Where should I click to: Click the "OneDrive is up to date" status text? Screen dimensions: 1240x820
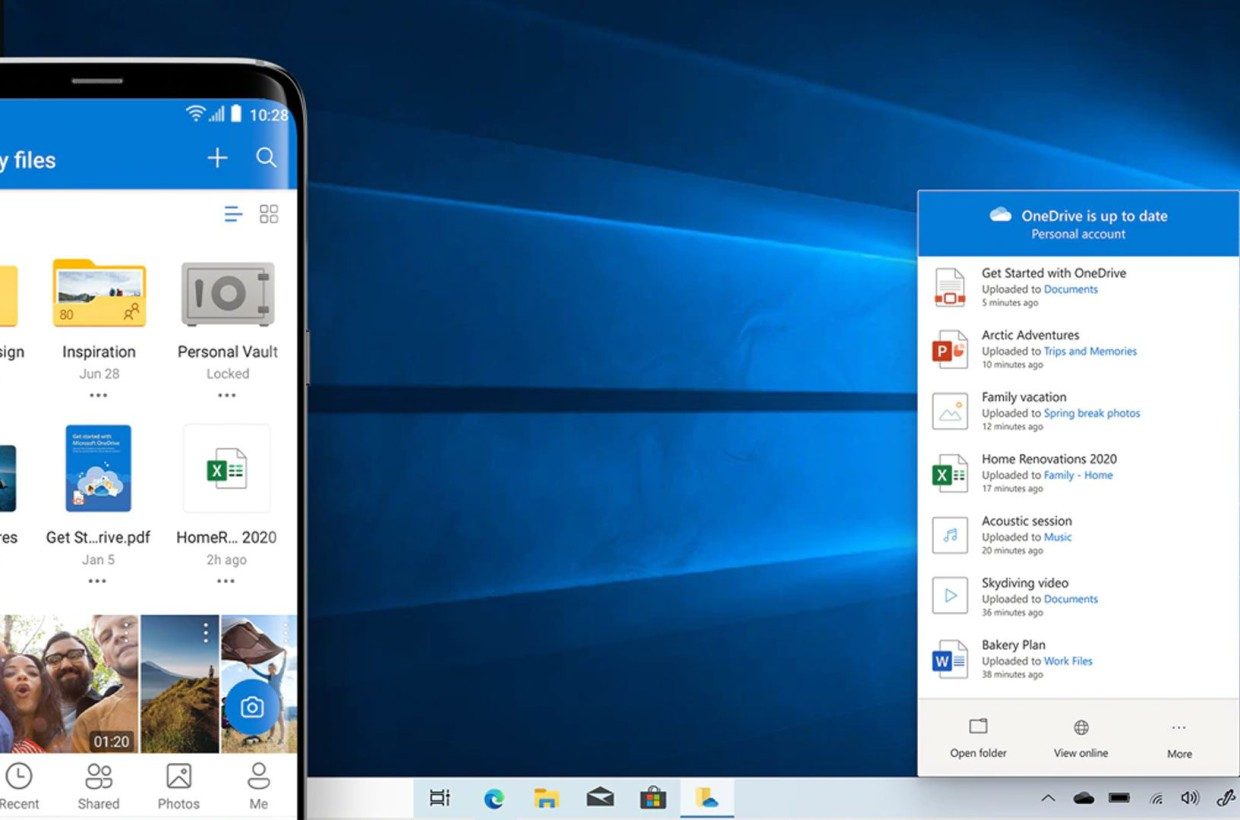coord(1094,215)
